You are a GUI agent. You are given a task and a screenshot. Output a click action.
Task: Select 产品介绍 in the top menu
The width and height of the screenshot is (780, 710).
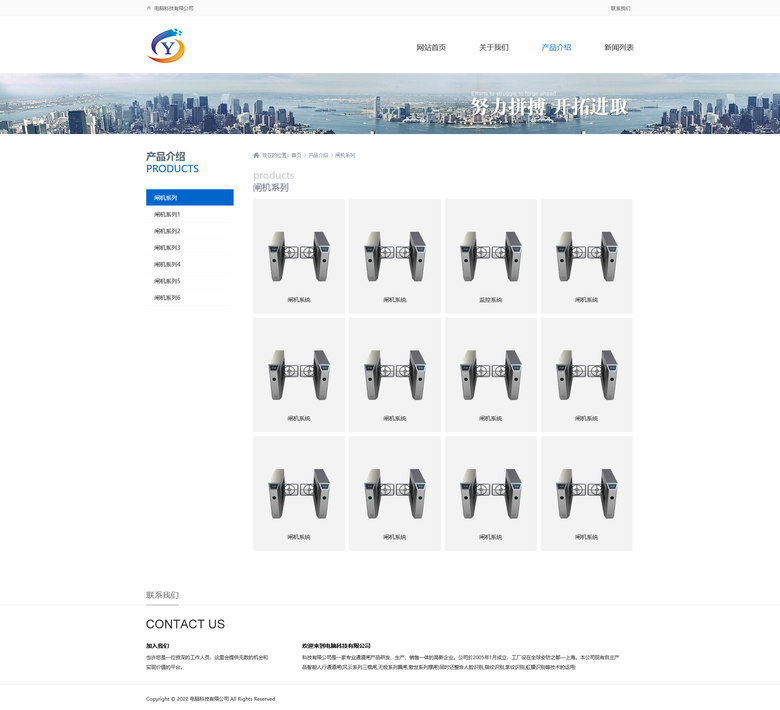tap(556, 47)
